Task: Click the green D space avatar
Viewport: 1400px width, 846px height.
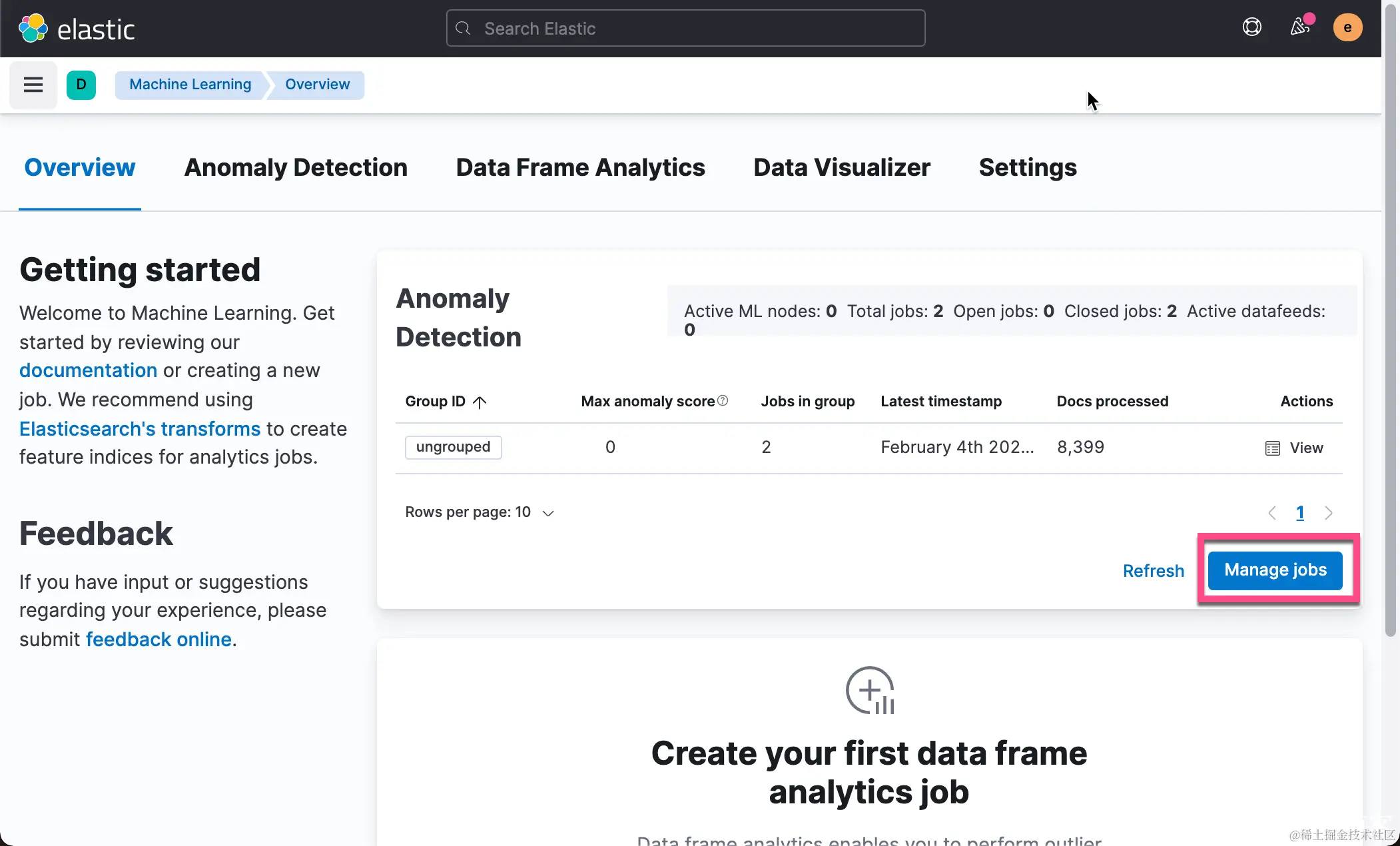Action: (81, 85)
